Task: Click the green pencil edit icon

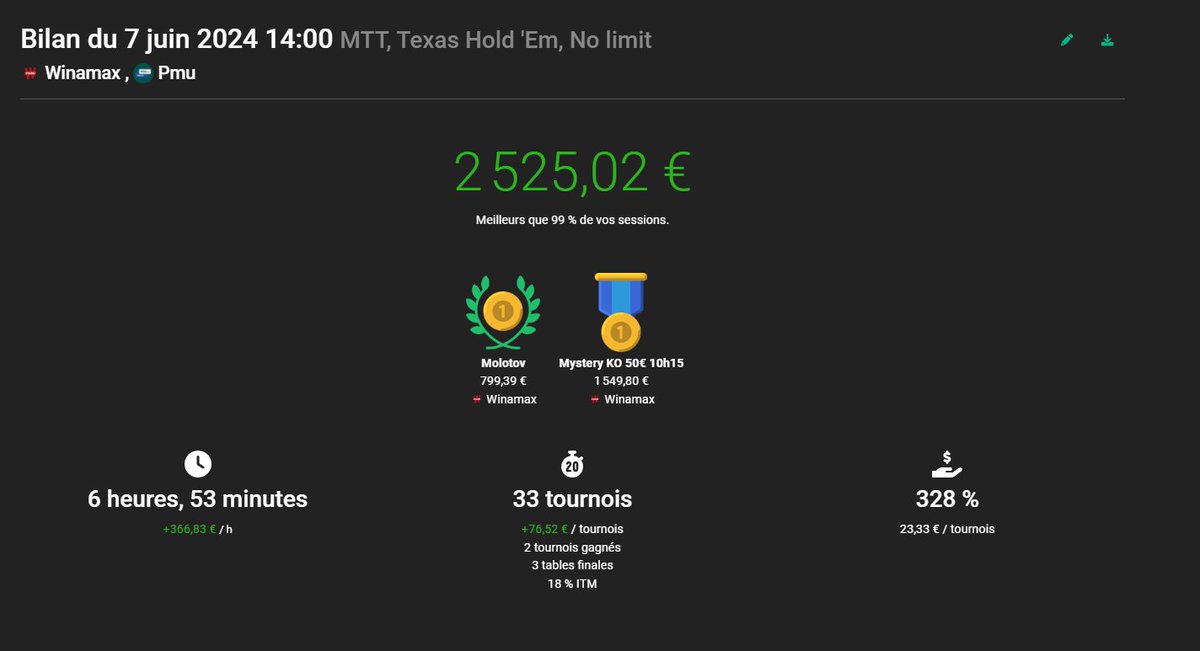Action: 1067,40
